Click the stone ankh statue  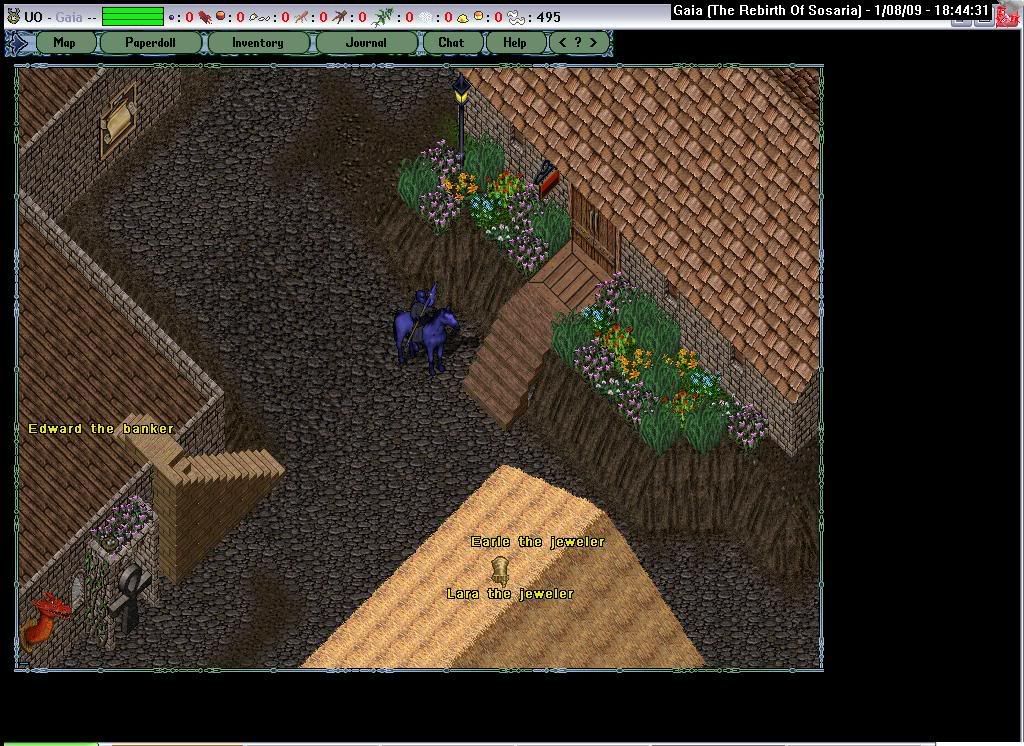coord(129,598)
